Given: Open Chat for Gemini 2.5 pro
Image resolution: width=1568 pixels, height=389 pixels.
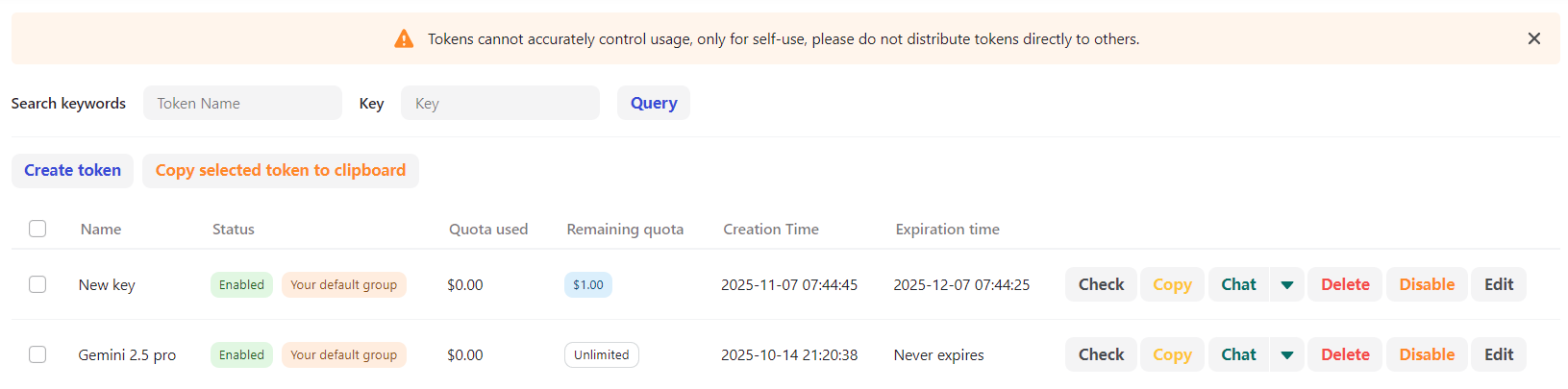Looking at the screenshot, I should tap(1238, 354).
